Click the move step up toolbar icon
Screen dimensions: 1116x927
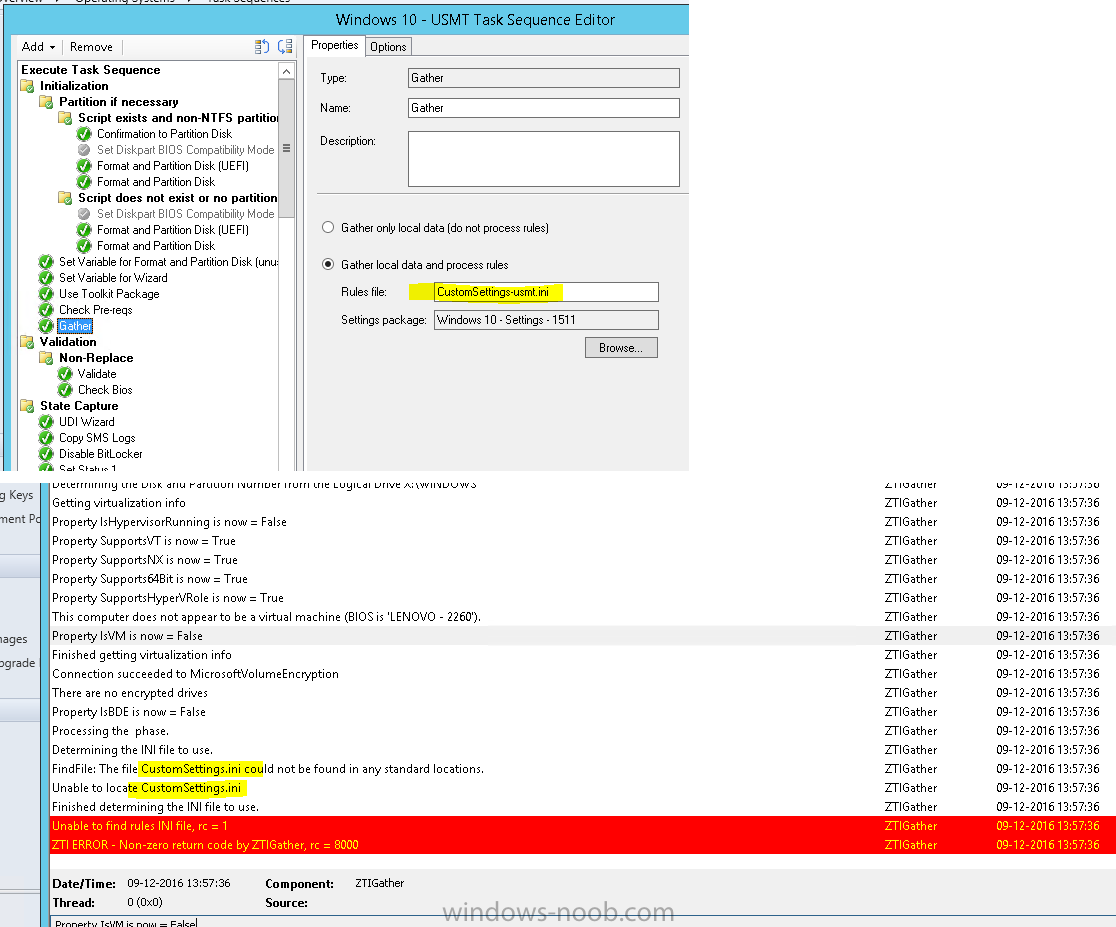pos(262,47)
